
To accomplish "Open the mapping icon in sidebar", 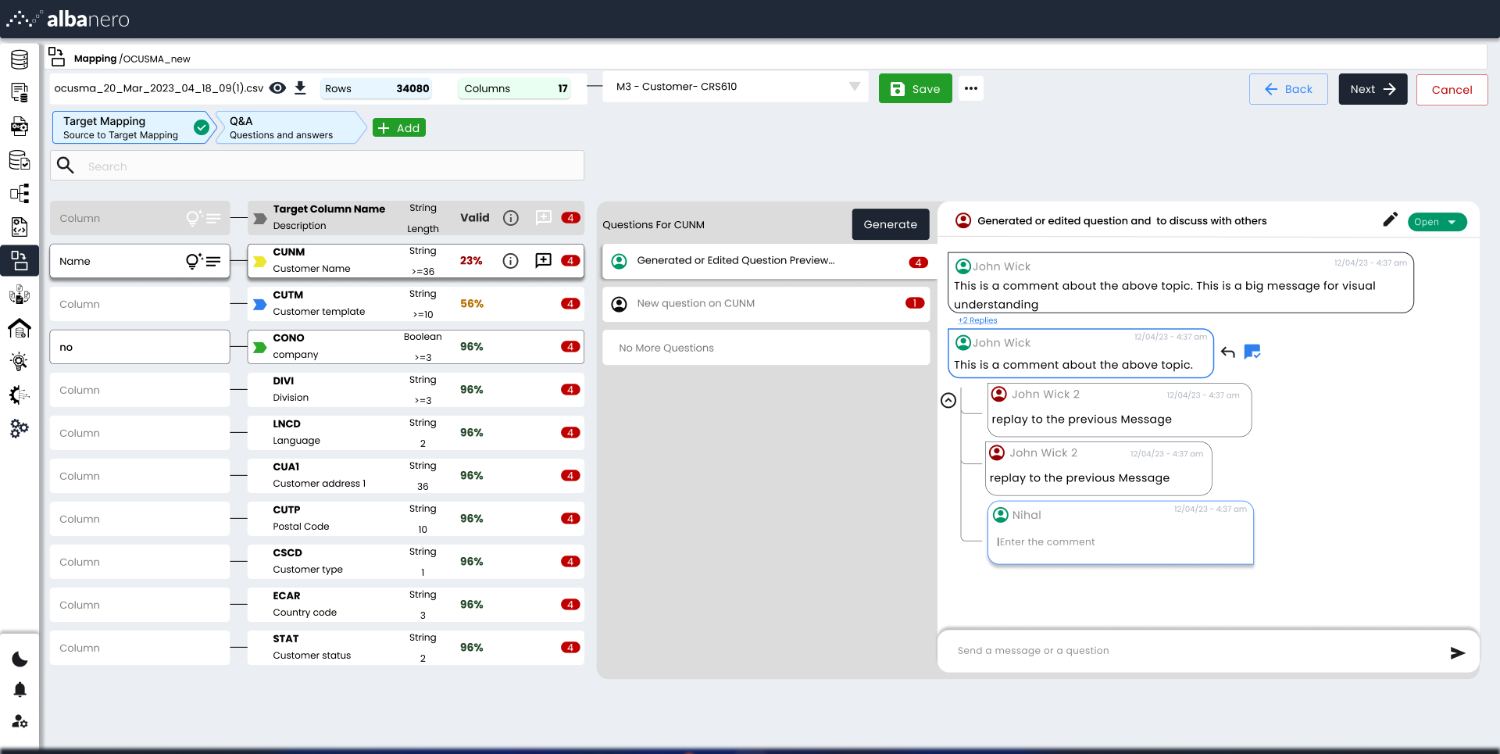I will 19,261.
